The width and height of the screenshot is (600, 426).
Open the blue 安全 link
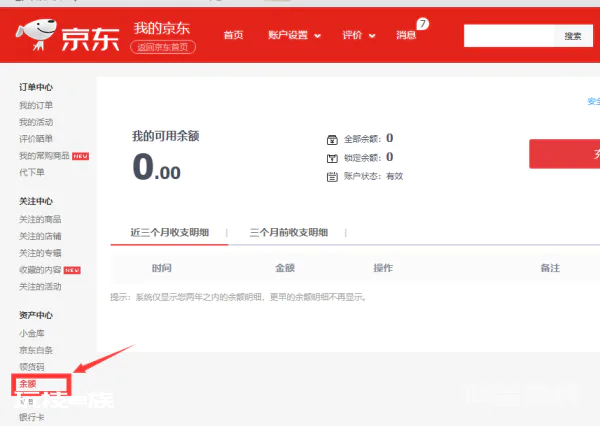[x=594, y=101]
